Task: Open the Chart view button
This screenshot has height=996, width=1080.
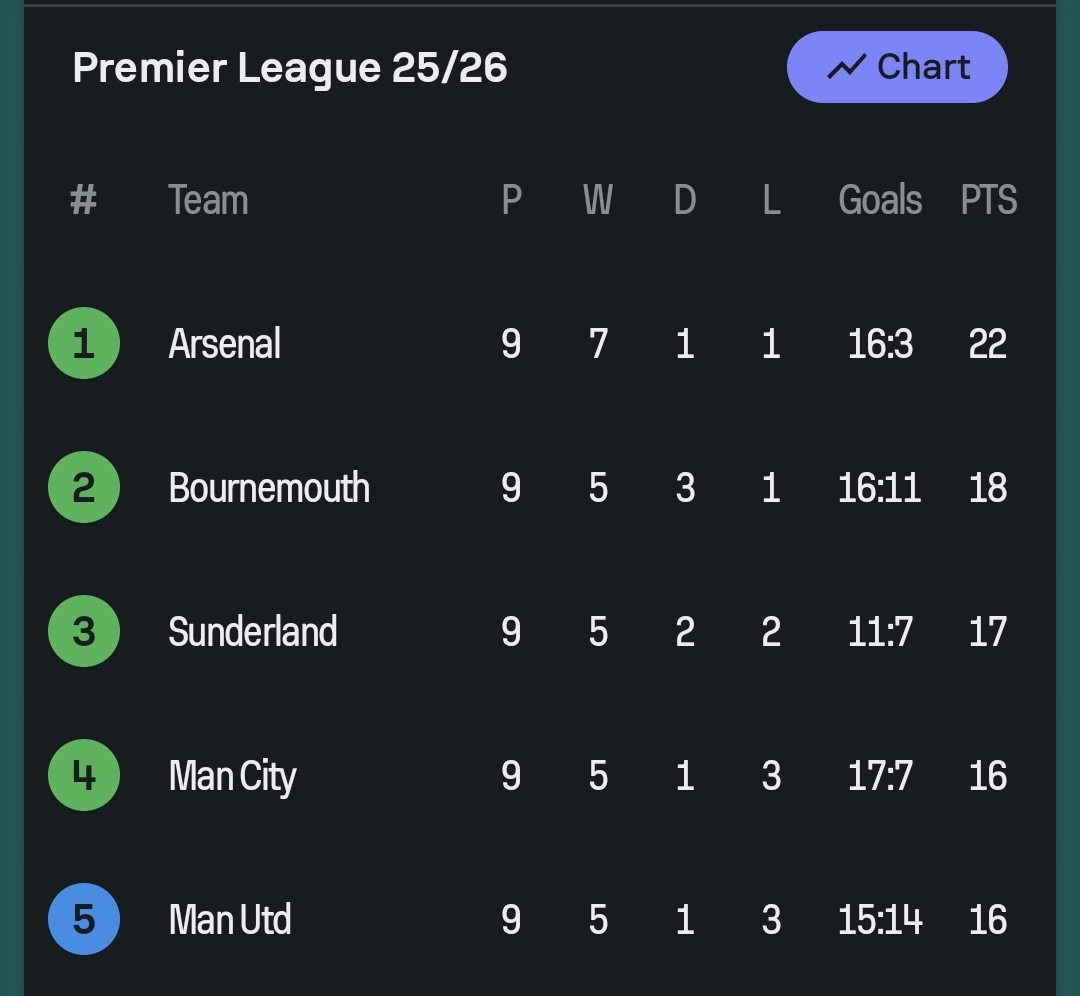Action: 897,67
